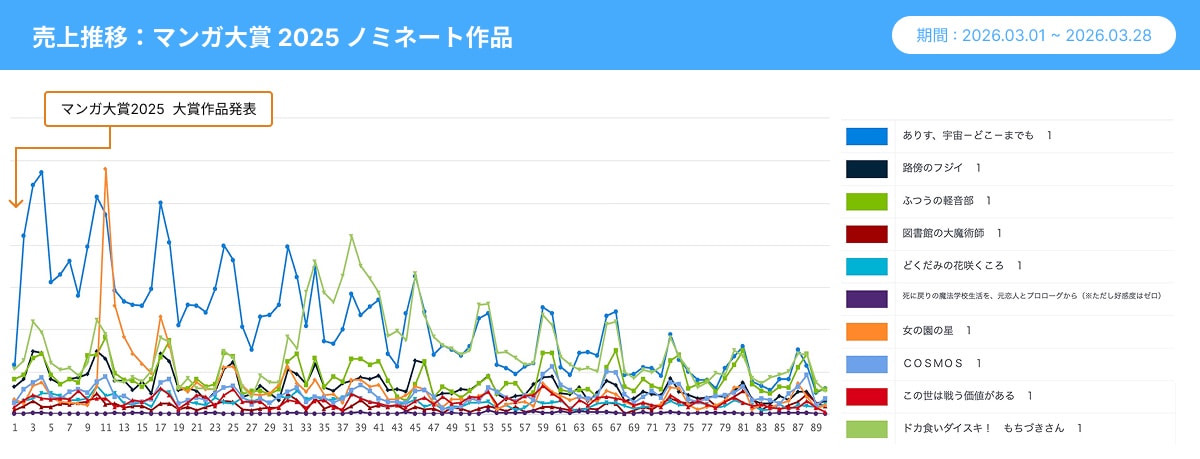
Task: Select the dark red 図書館の大魔術師 swatch
Action: click(x=866, y=233)
